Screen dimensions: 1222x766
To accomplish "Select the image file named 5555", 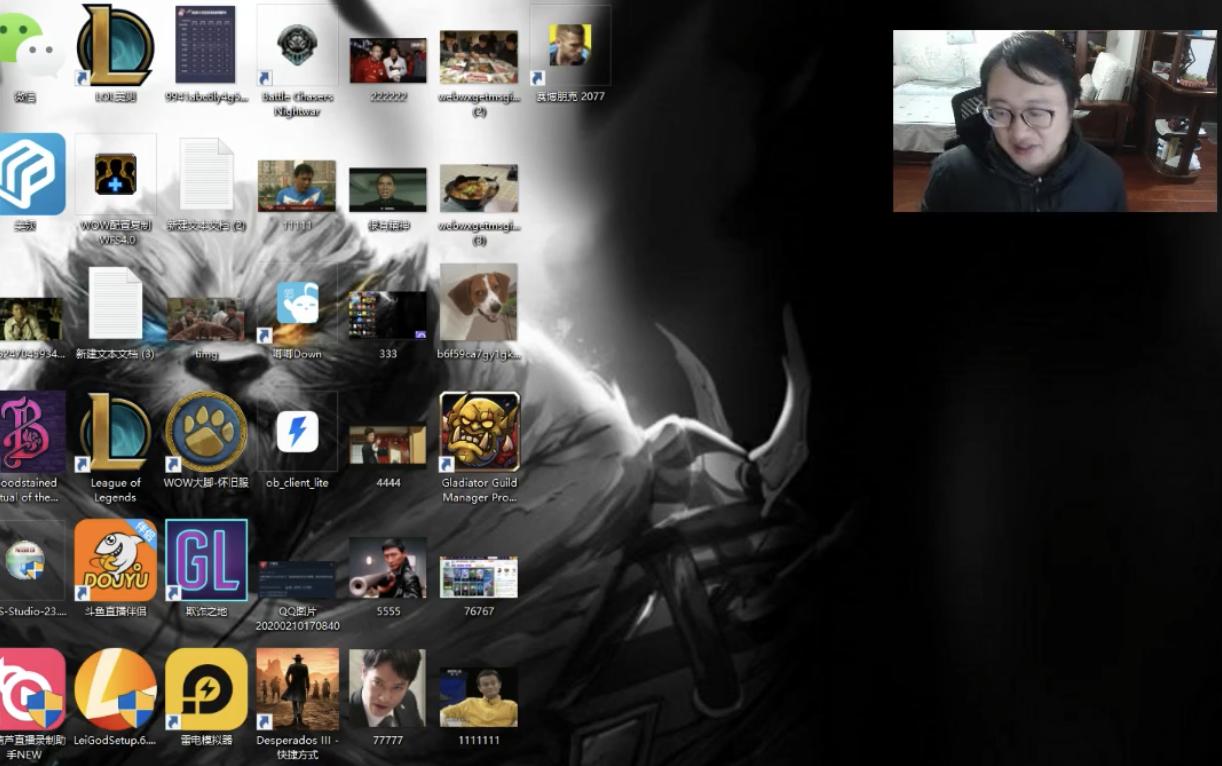I will (388, 567).
